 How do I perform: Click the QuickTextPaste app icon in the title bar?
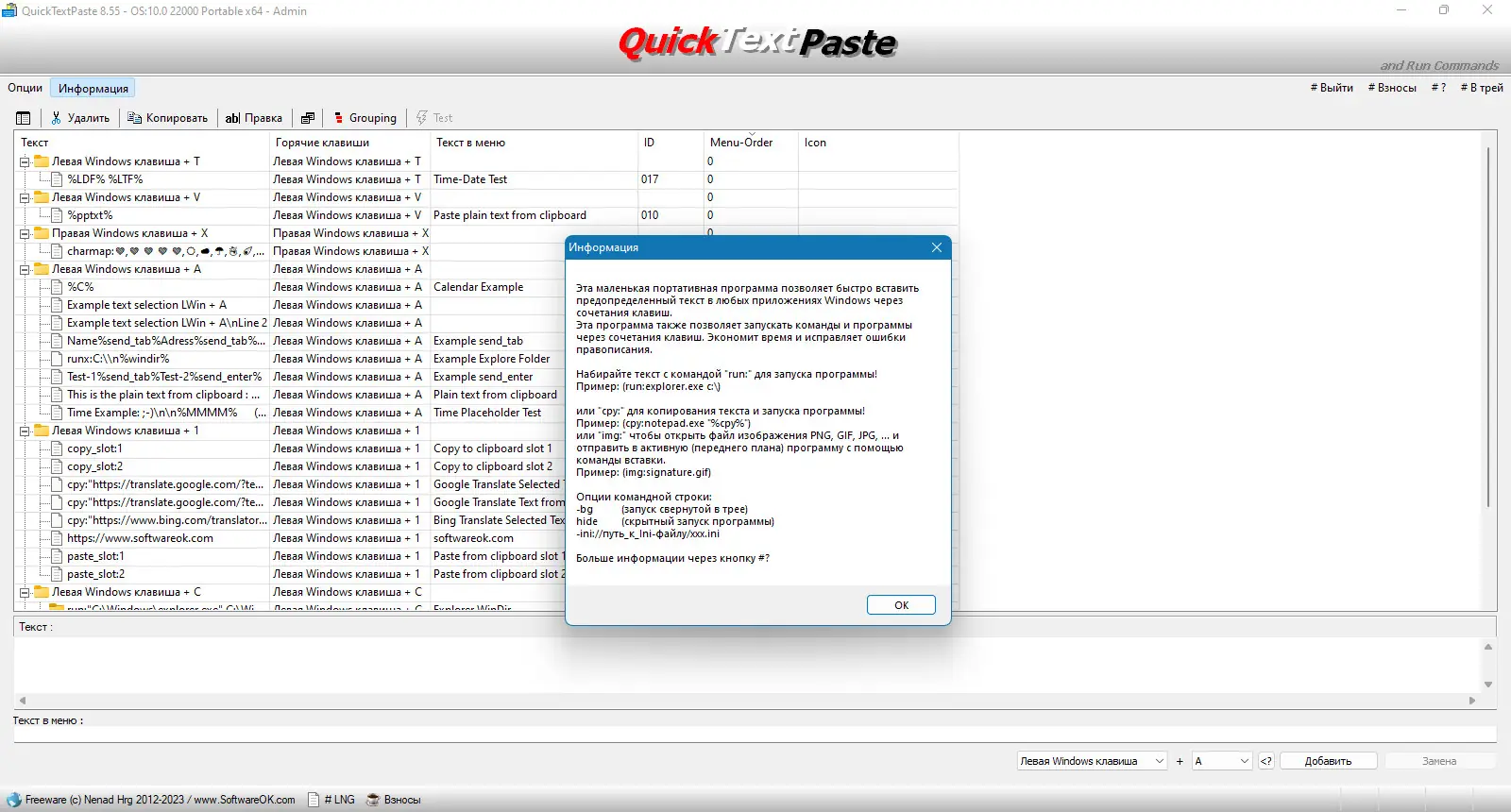point(9,10)
